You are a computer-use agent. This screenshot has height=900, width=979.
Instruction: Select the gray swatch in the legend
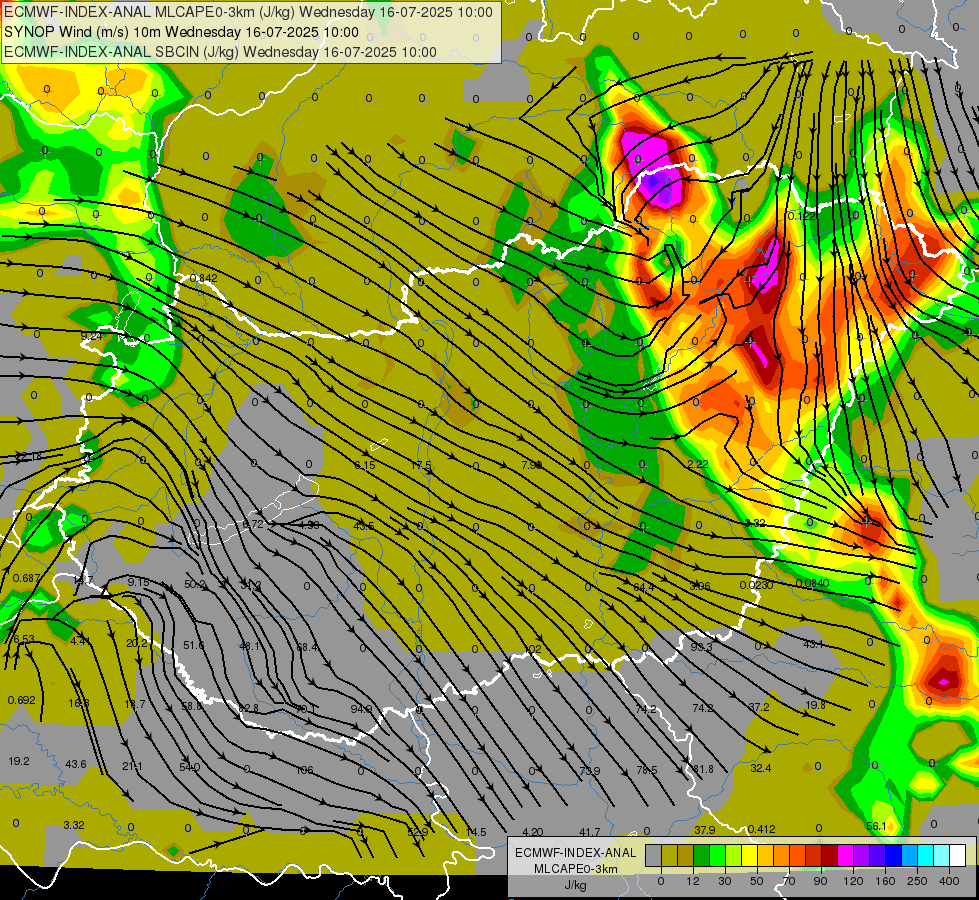point(653,856)
